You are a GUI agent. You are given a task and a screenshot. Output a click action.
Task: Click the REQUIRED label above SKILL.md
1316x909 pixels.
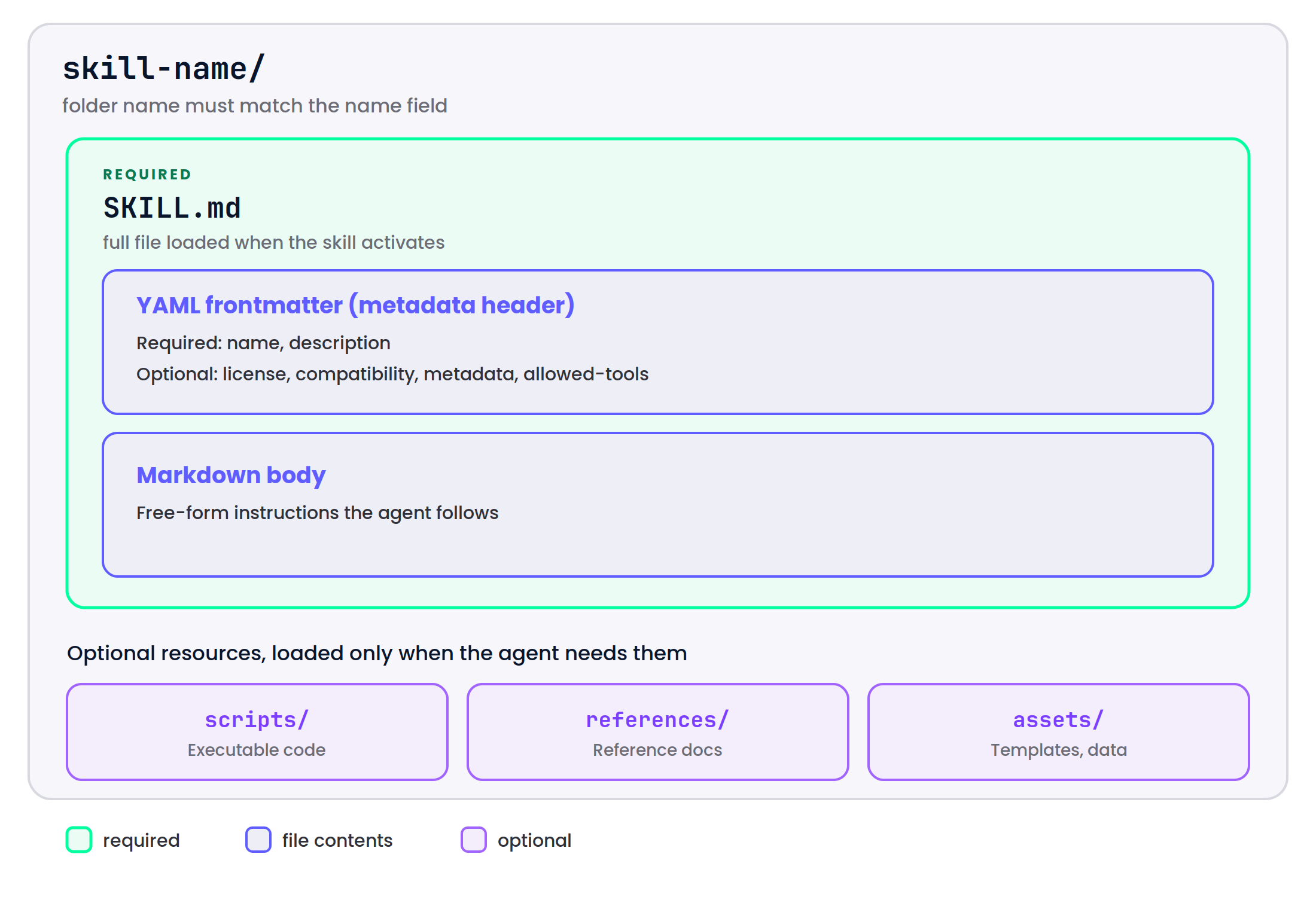point(147,175)
